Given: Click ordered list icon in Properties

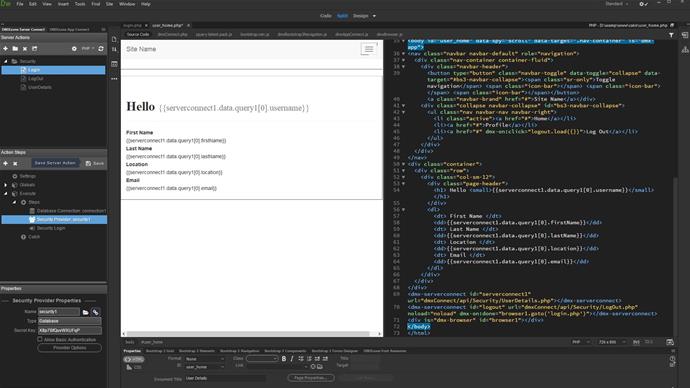Looking at the screenshot, I should (309, 359).
